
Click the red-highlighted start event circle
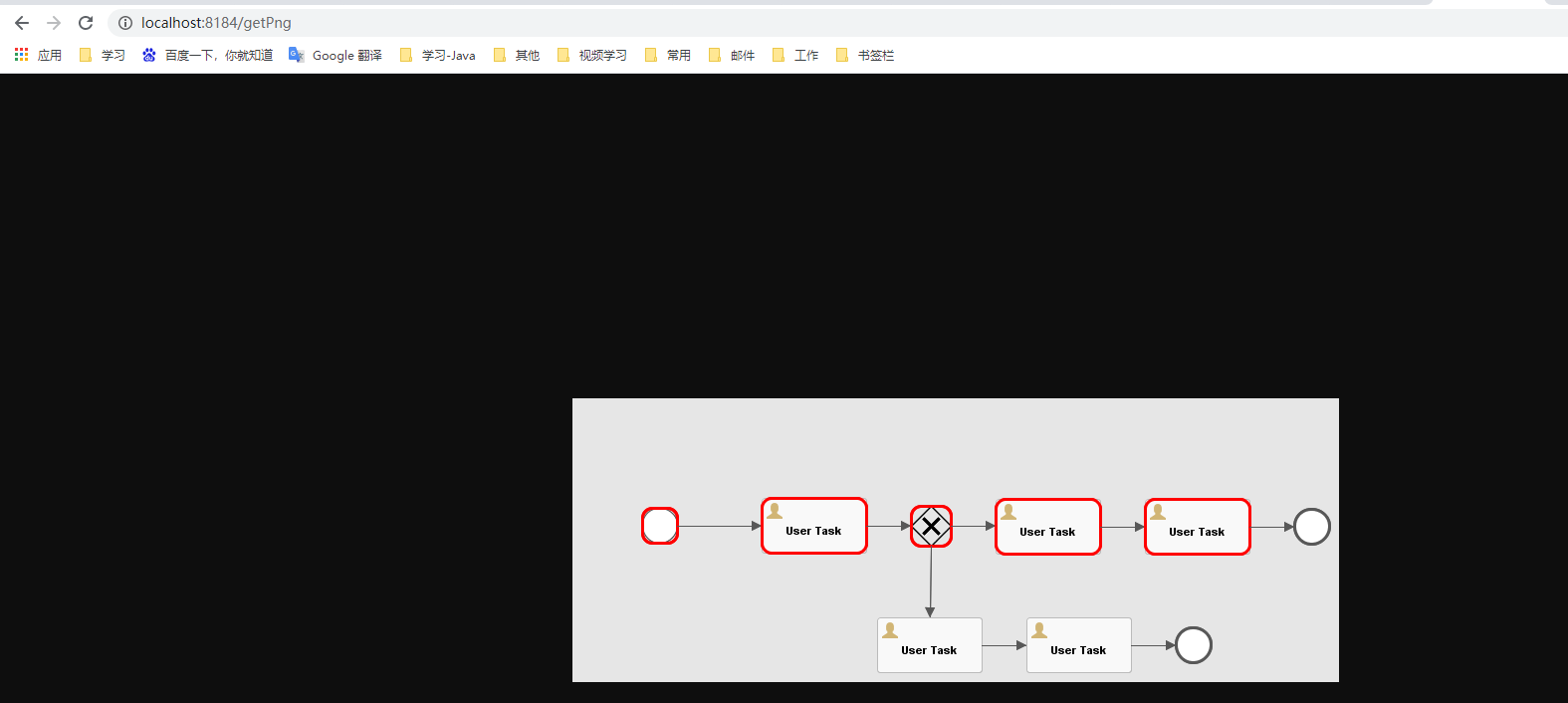tap(660, 526)
